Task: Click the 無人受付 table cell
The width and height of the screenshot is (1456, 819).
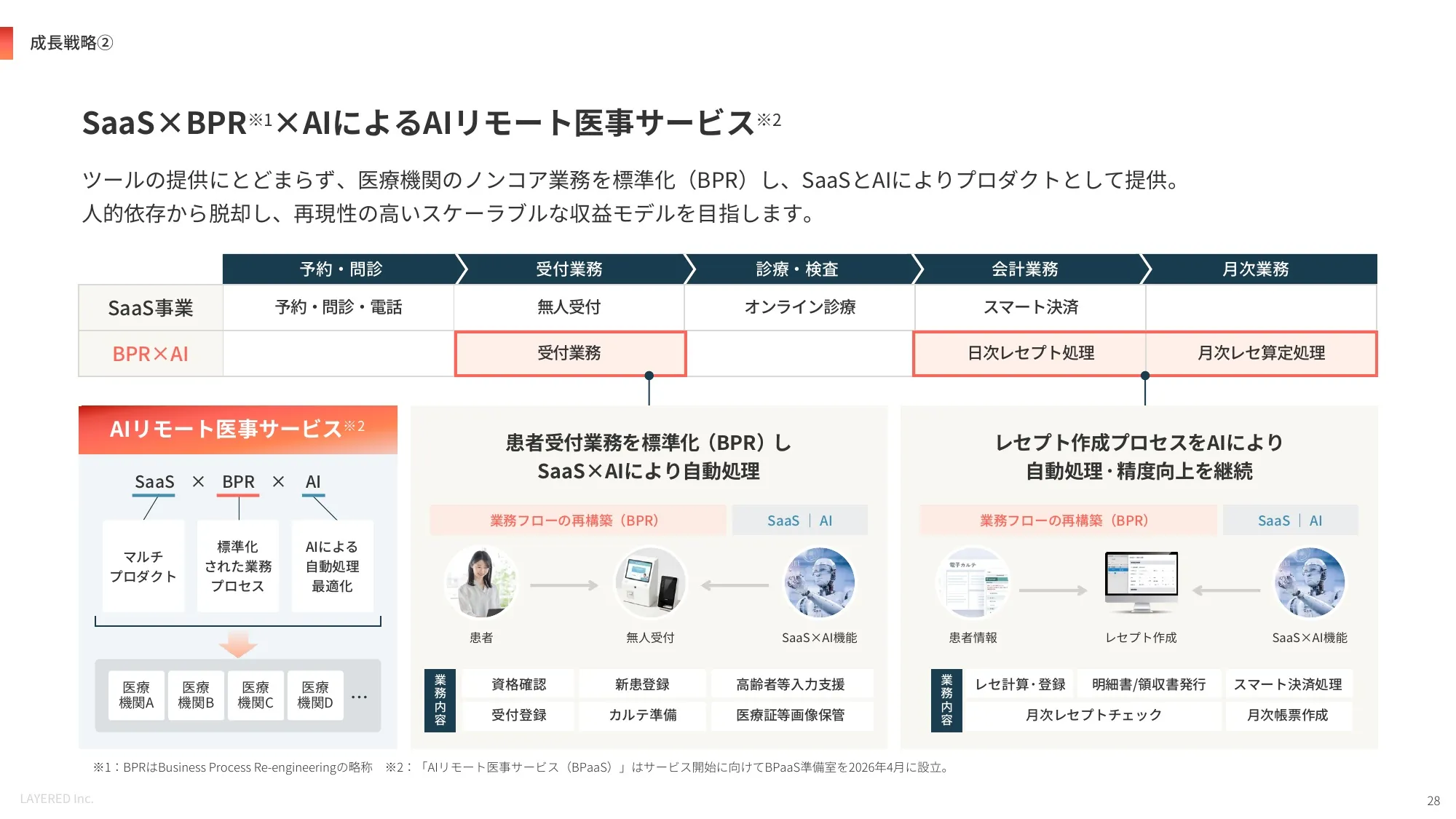Action: click(x=569, y=307)
